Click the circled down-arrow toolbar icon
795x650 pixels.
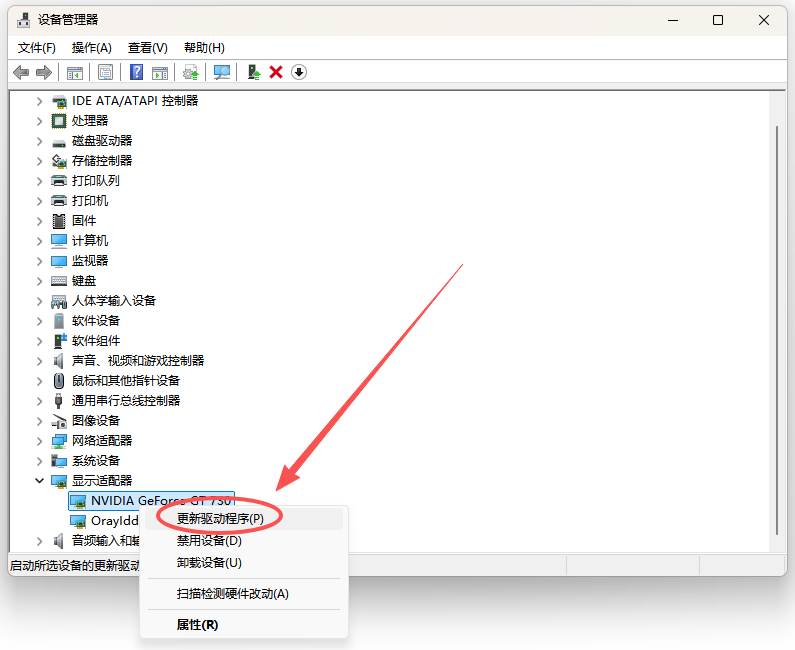coord(298,72)
